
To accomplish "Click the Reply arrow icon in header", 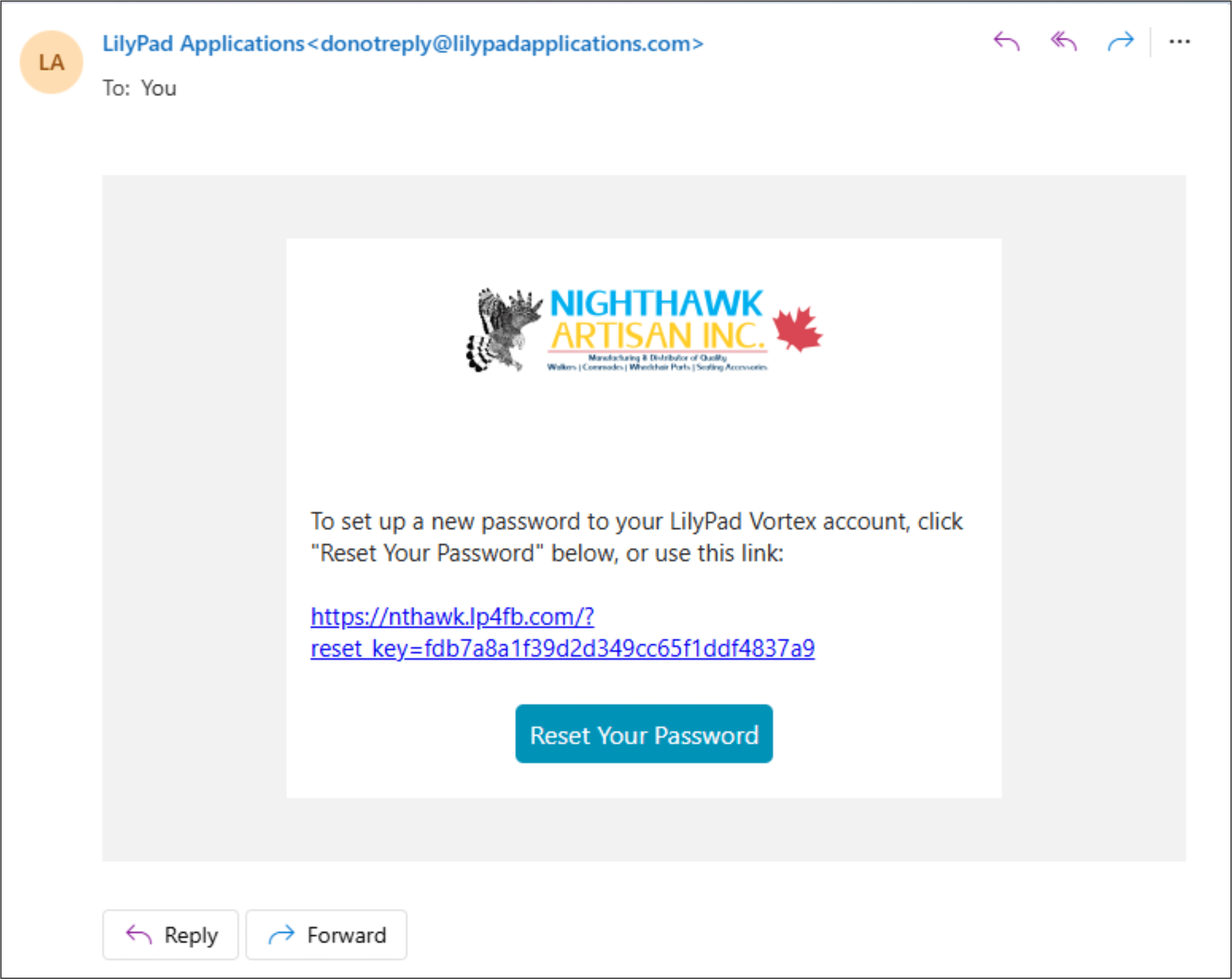I will [x=1006, y=41].
